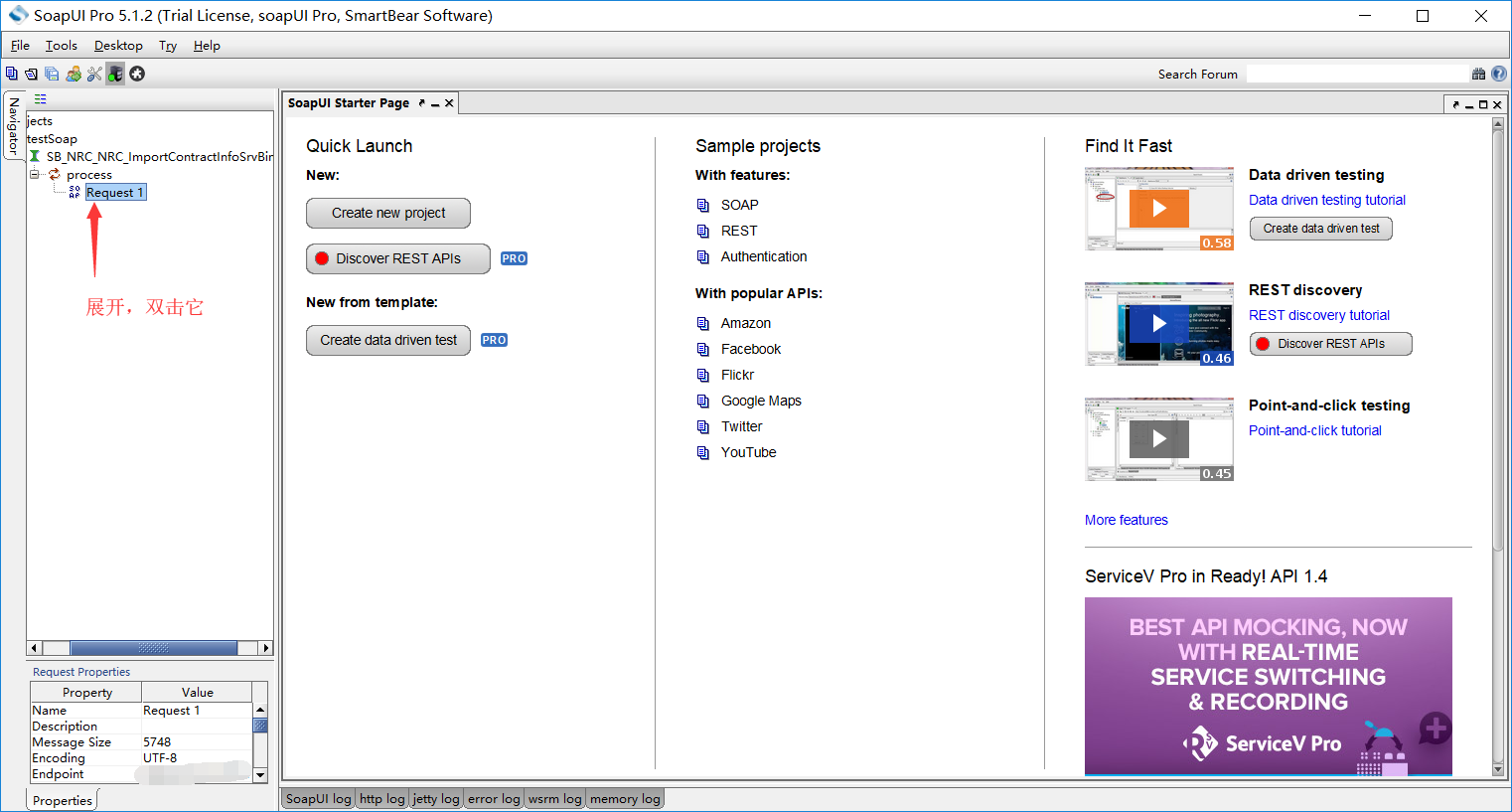Open the Tools menu
Image resolution: width=1512 pixels, height=812 pixels.
pos(62,46)
